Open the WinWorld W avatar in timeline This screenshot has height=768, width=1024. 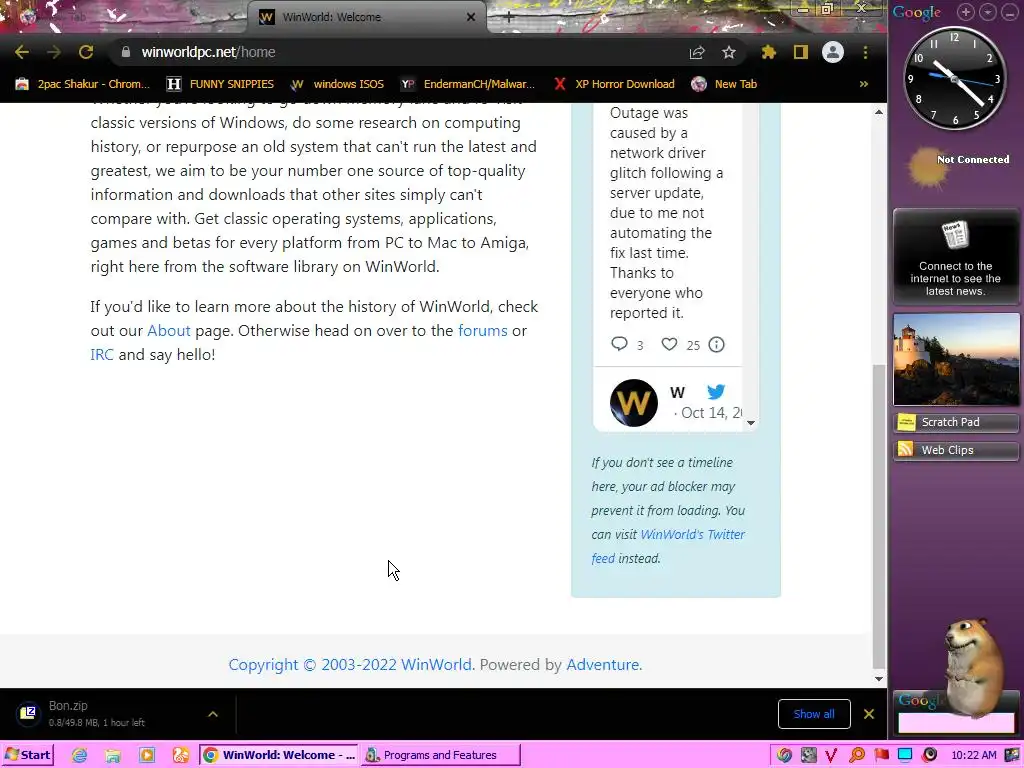point(633,403)
